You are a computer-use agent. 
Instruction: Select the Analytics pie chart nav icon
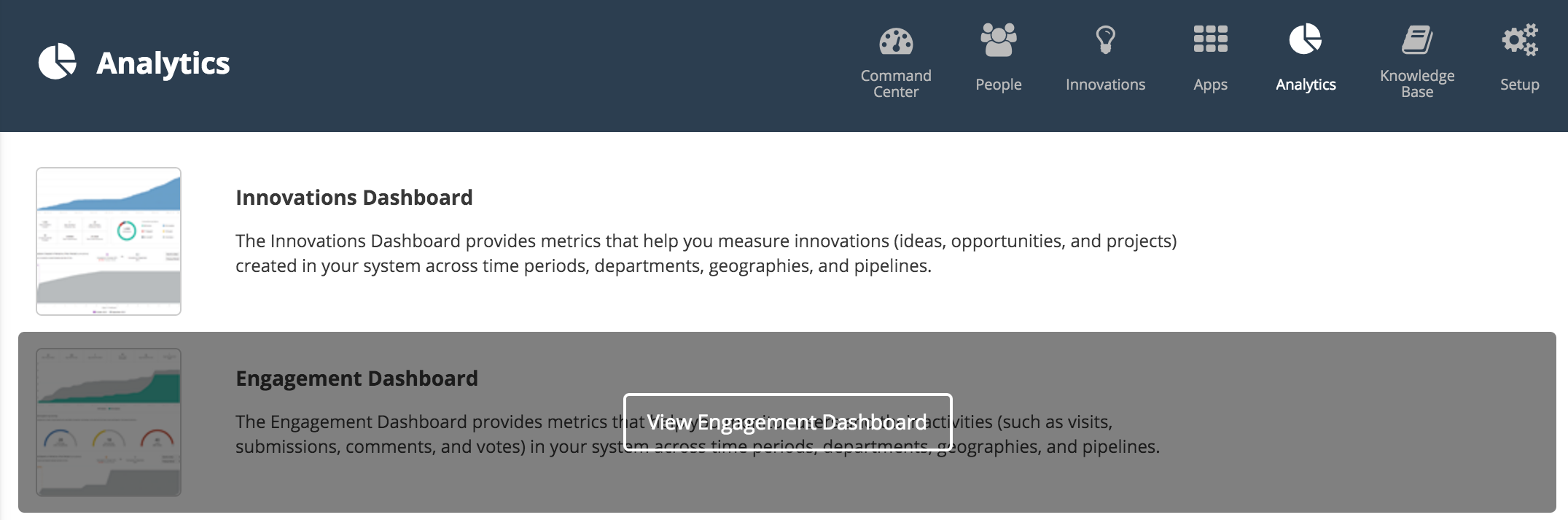tap(1306, 39)
